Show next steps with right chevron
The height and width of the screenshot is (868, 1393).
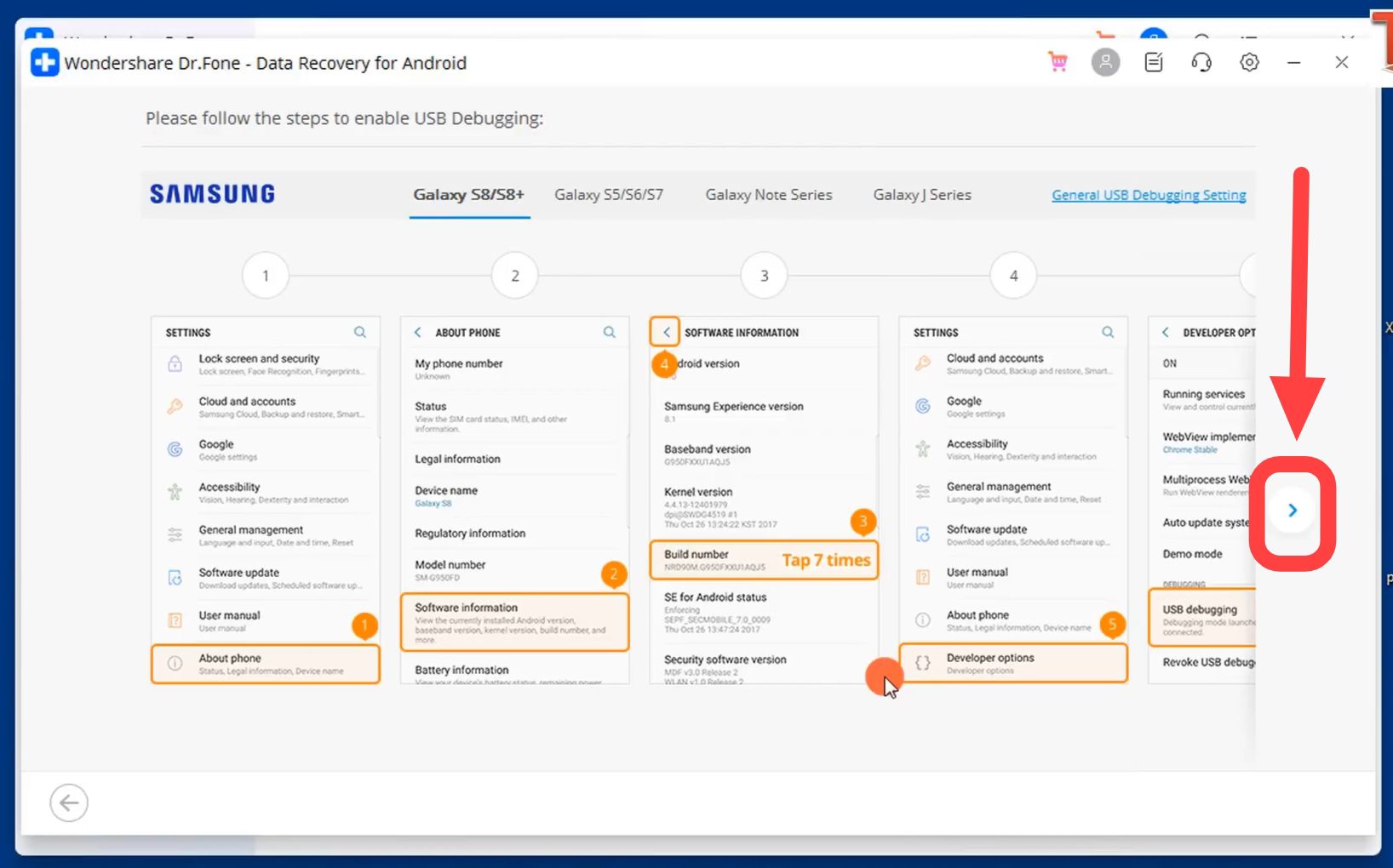pos(1293,511)
